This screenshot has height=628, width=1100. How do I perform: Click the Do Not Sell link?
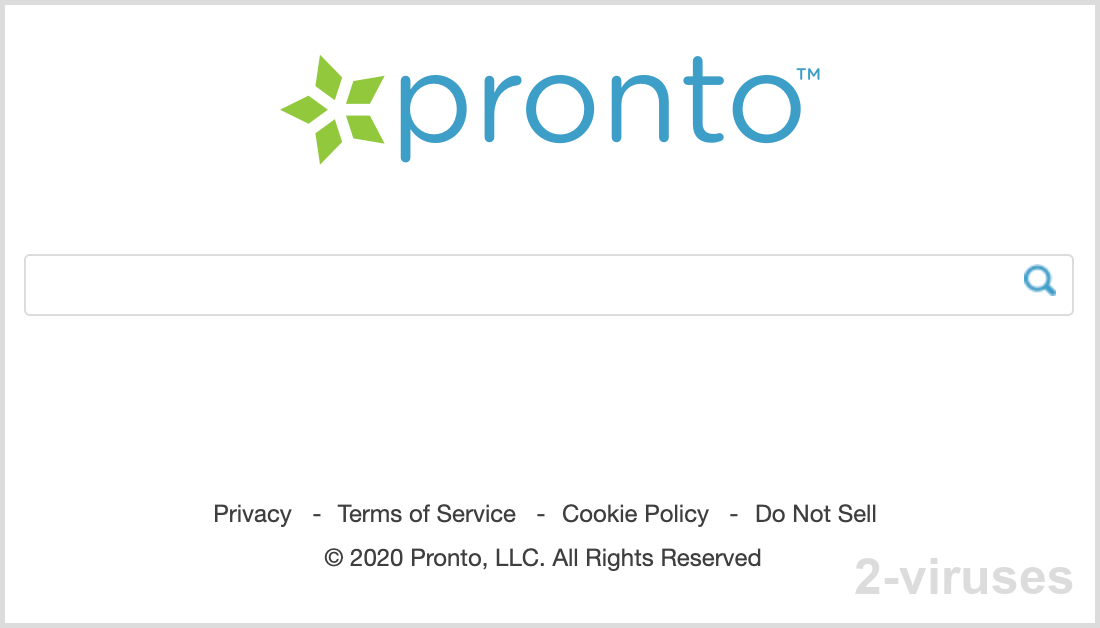[815, 514]
